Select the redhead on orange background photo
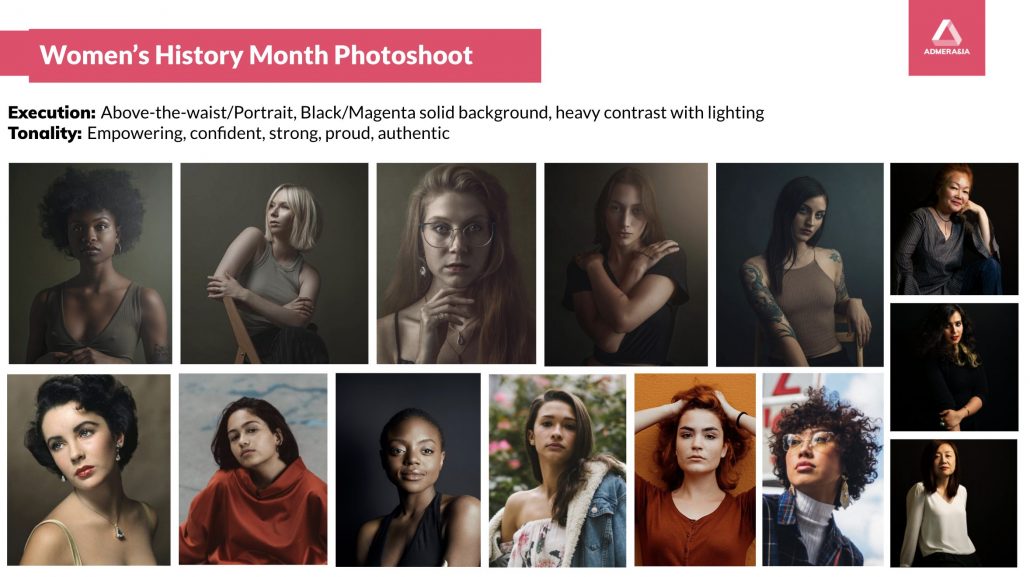The height and width of the screenshot is (577, 1030). click(x=695, y=470)
